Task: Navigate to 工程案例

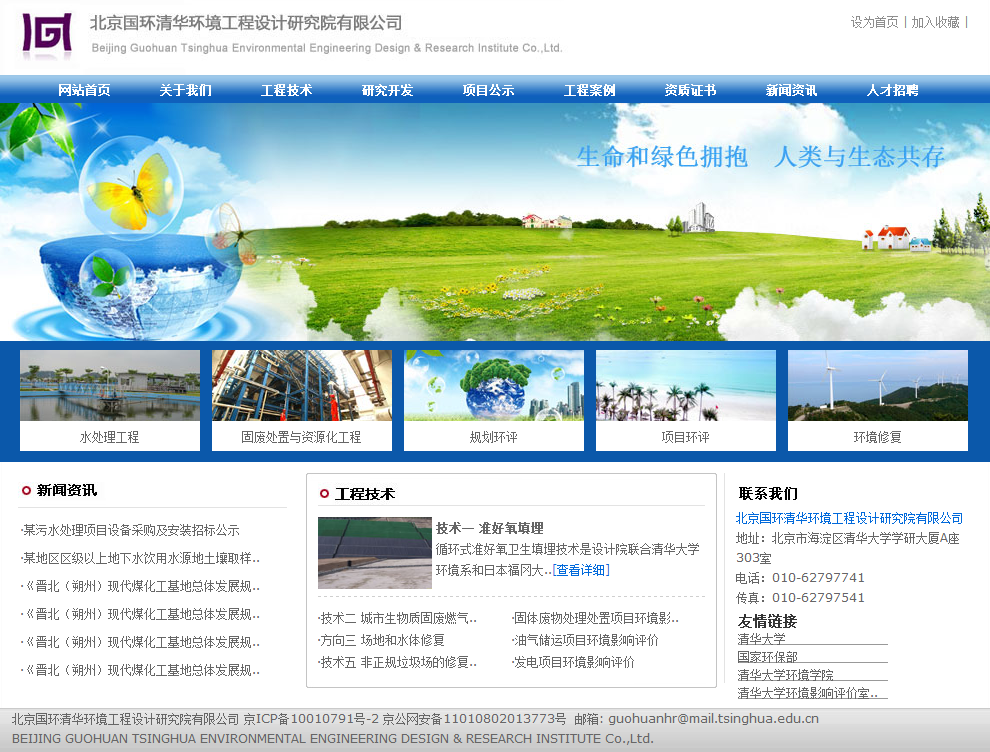Action: tap(589, 90)
